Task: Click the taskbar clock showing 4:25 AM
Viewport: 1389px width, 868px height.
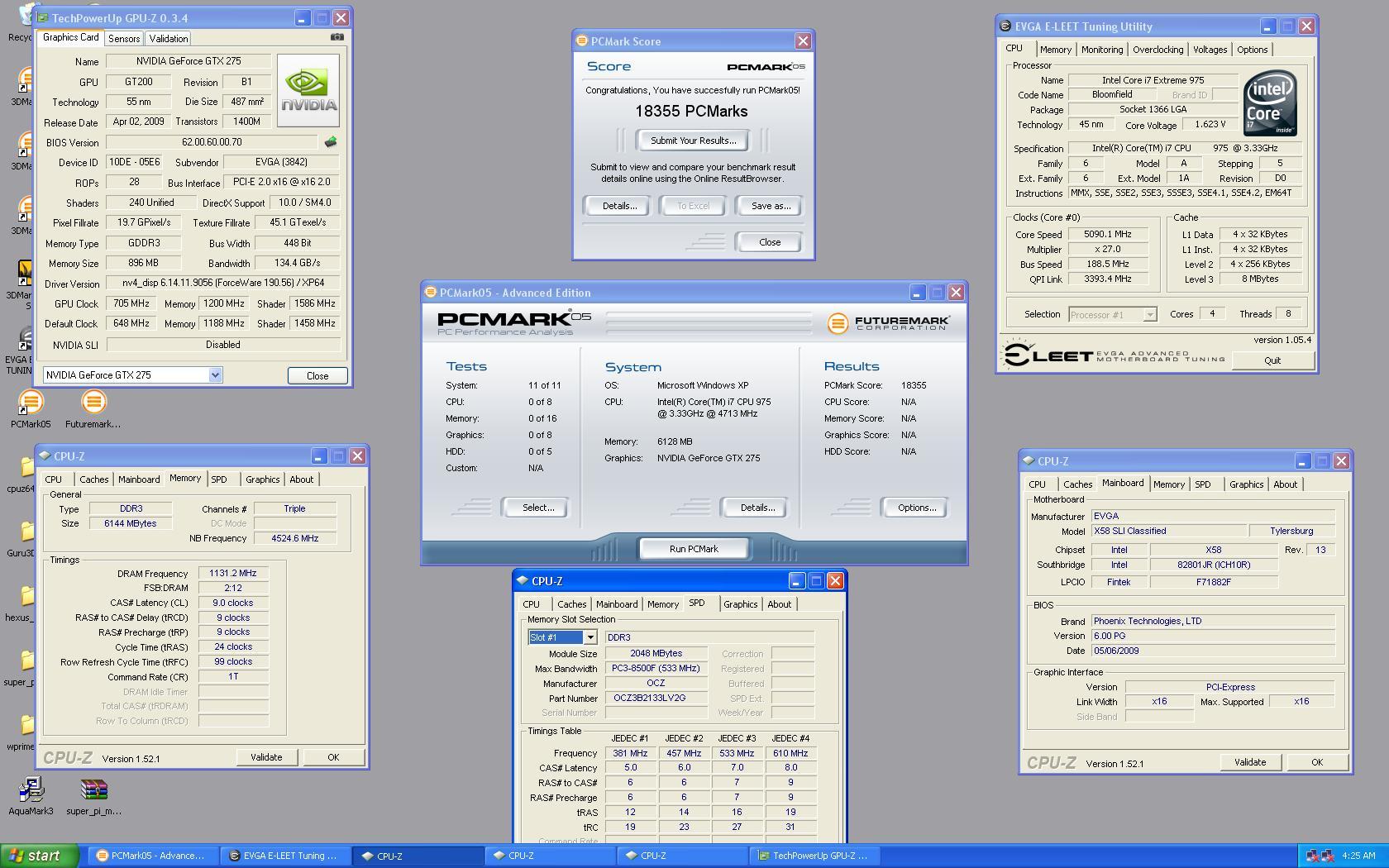Action: (1359, 856)
